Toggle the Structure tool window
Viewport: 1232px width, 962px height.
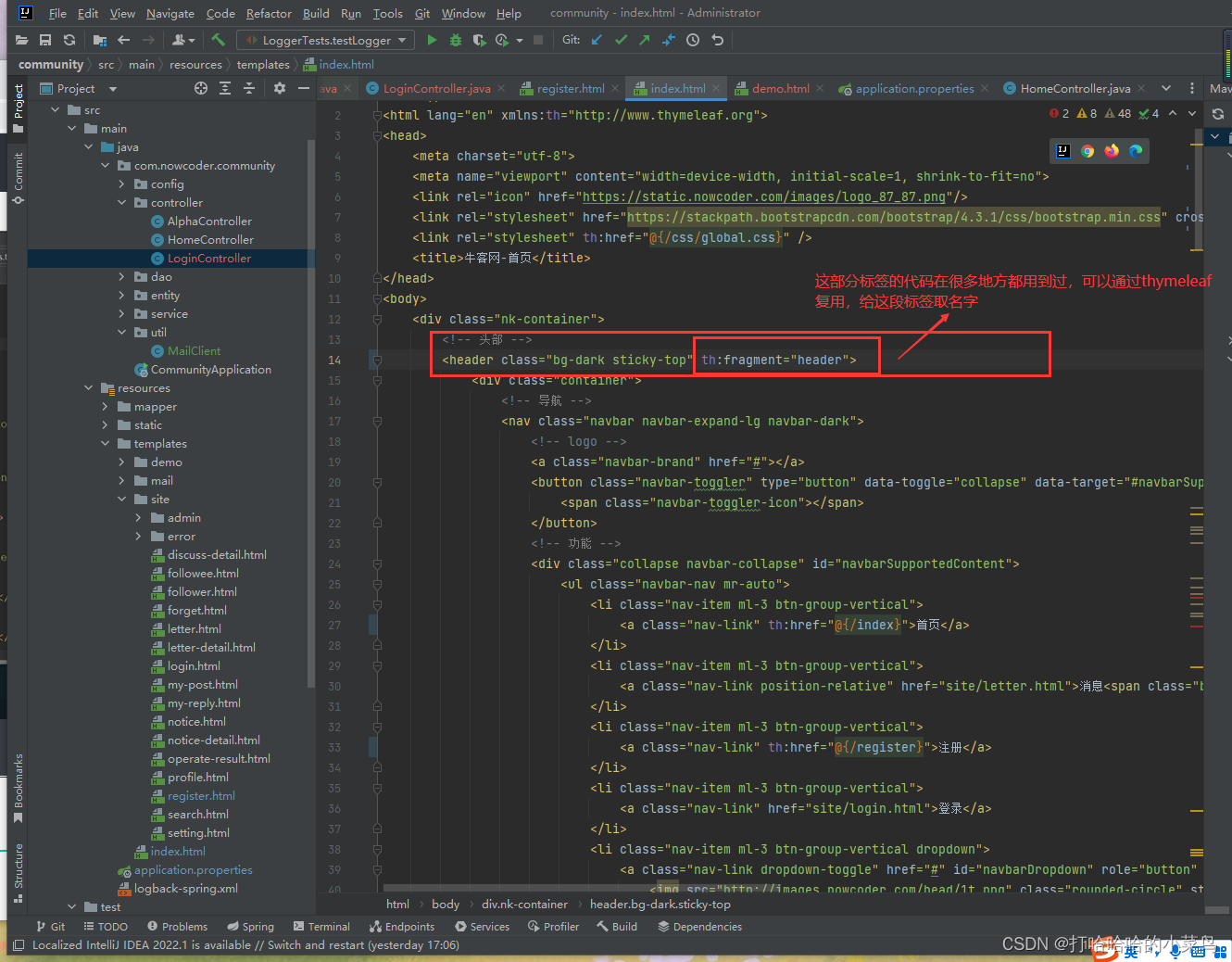tap(18, 873)
